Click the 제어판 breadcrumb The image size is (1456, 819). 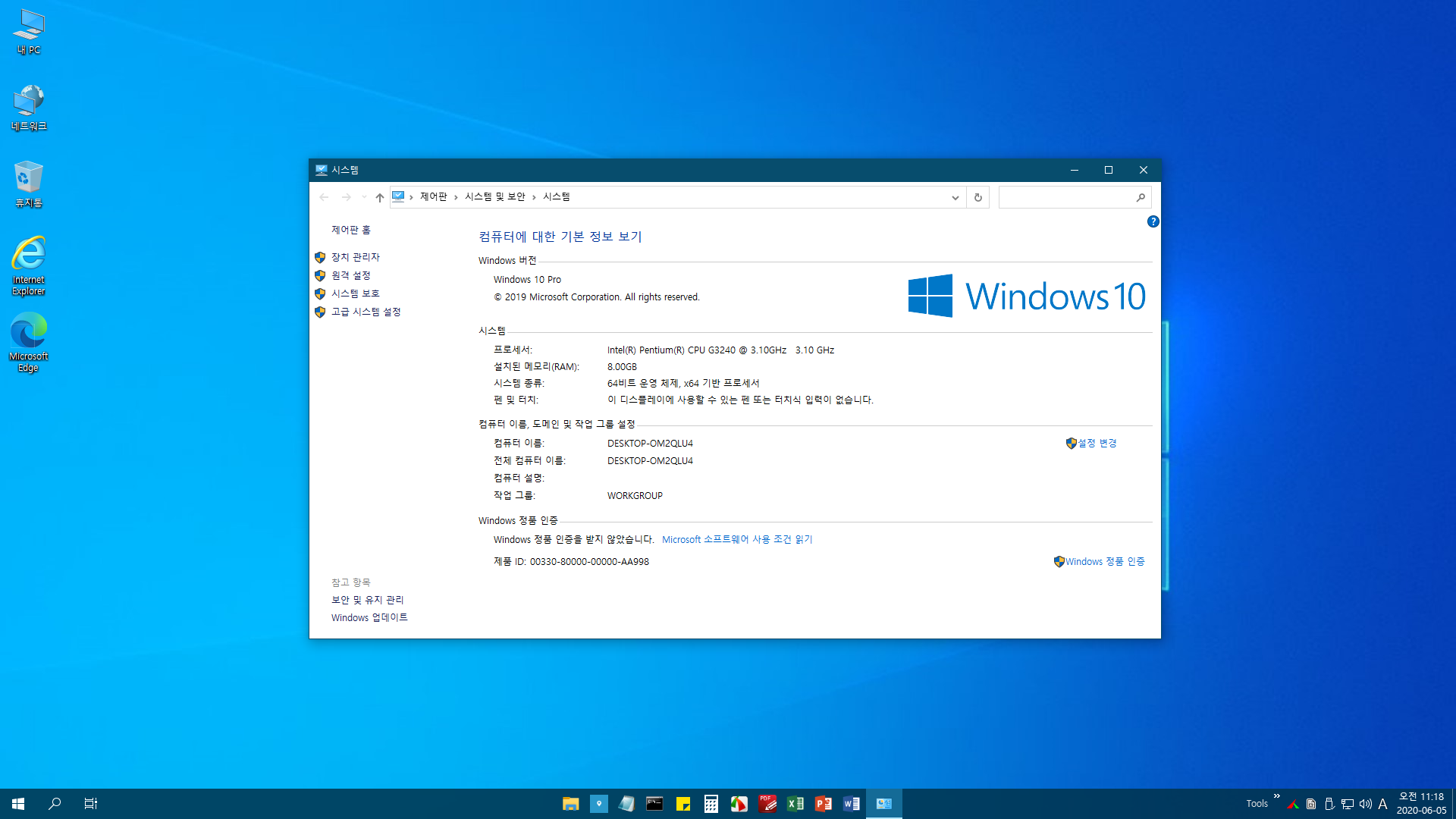click(x=433, y=196)
